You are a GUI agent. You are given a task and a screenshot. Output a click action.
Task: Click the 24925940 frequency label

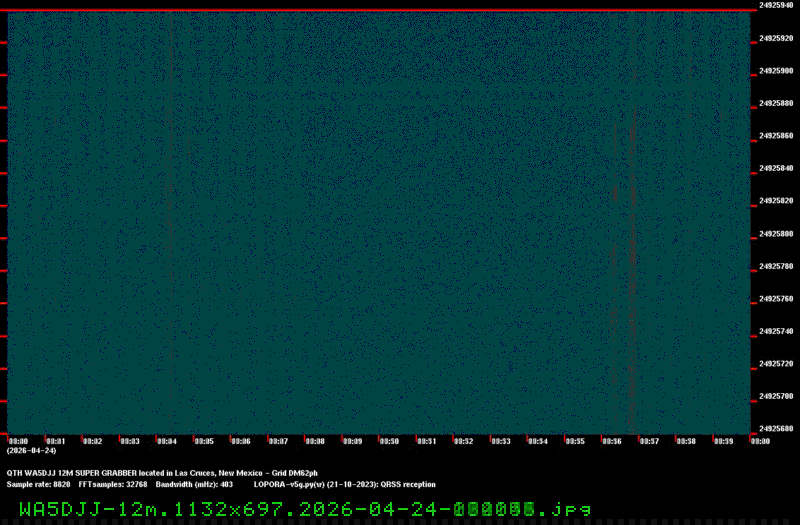pyautogui.click(x=776, y=5)
